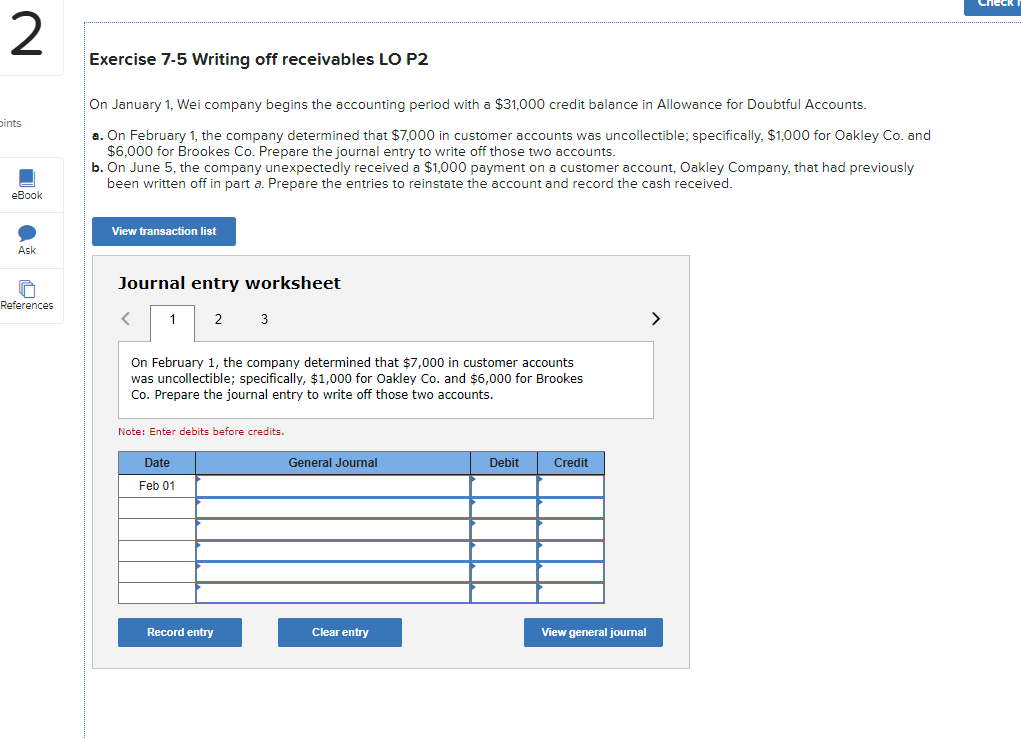Click the Date column header
The height and width of the screenshot is (739, 1021).
coord(157,463)
